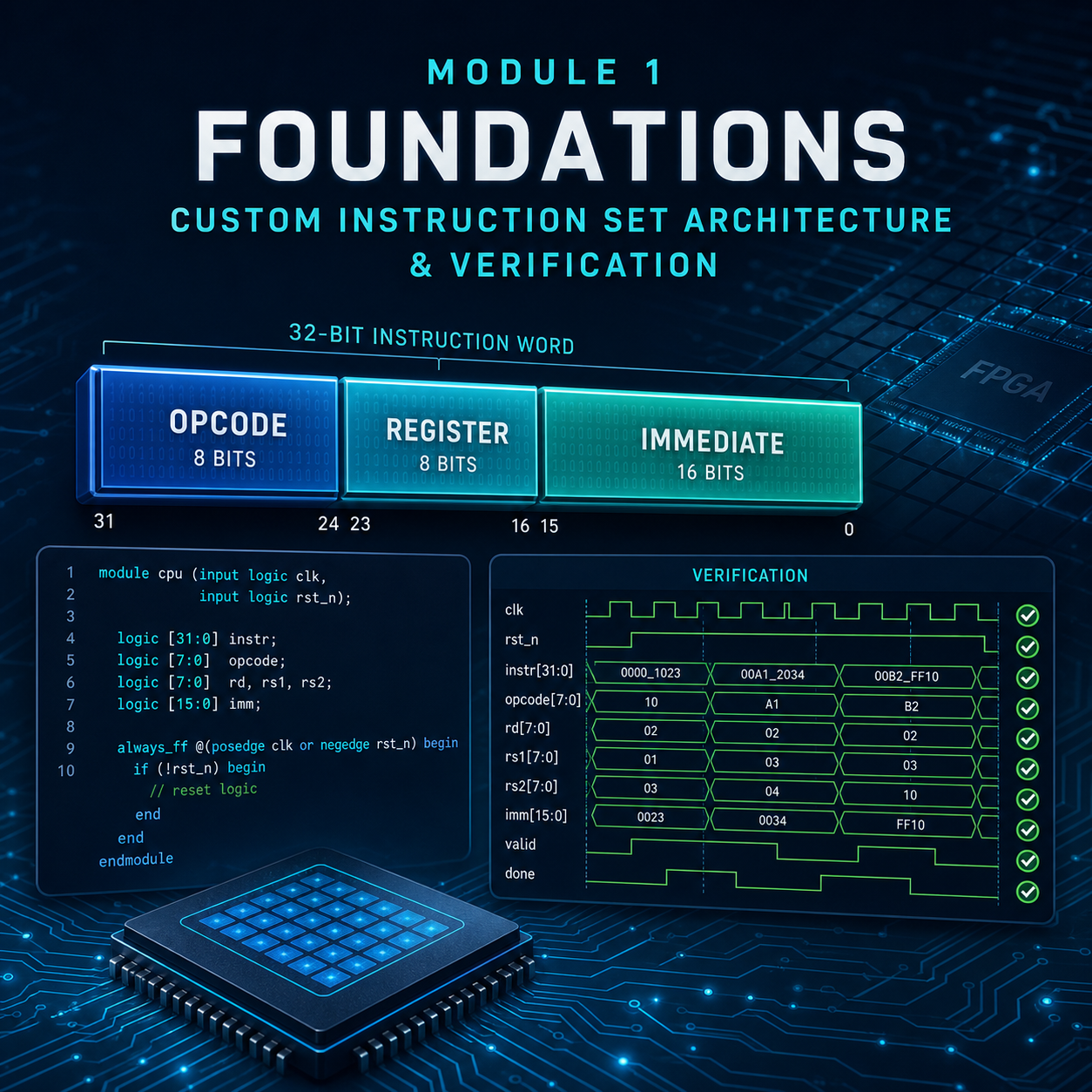
Task: Click the checkmark icon for the rs1[7:0] row
Action: coord(1028,769)
